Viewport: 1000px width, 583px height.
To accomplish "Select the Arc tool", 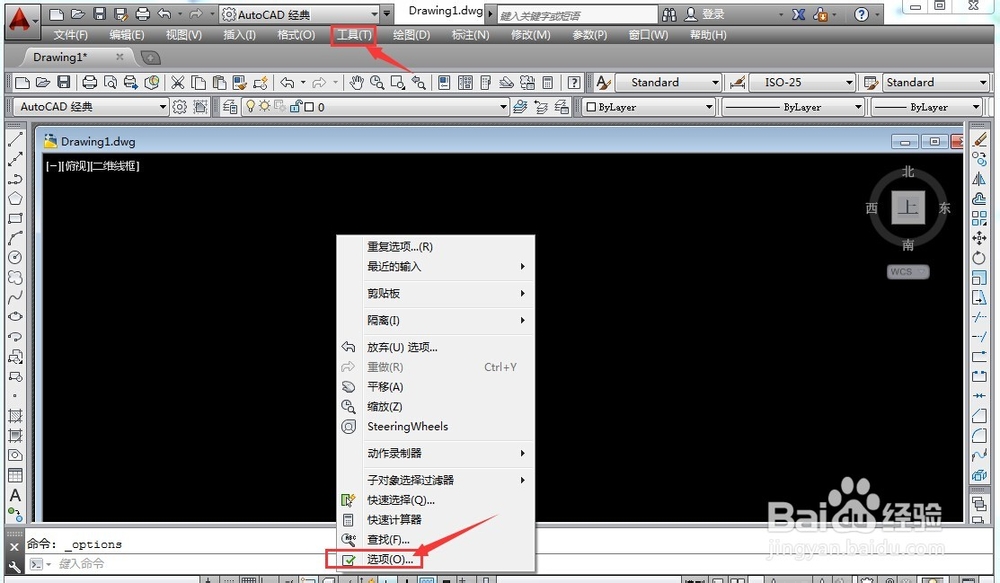I will [15, 238].
